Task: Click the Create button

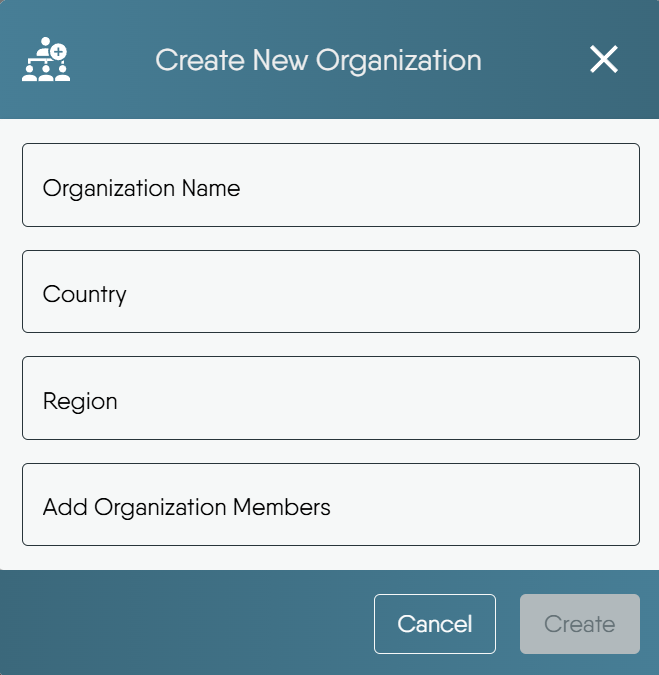Action: pyautogui.click(x=579, y=624)
